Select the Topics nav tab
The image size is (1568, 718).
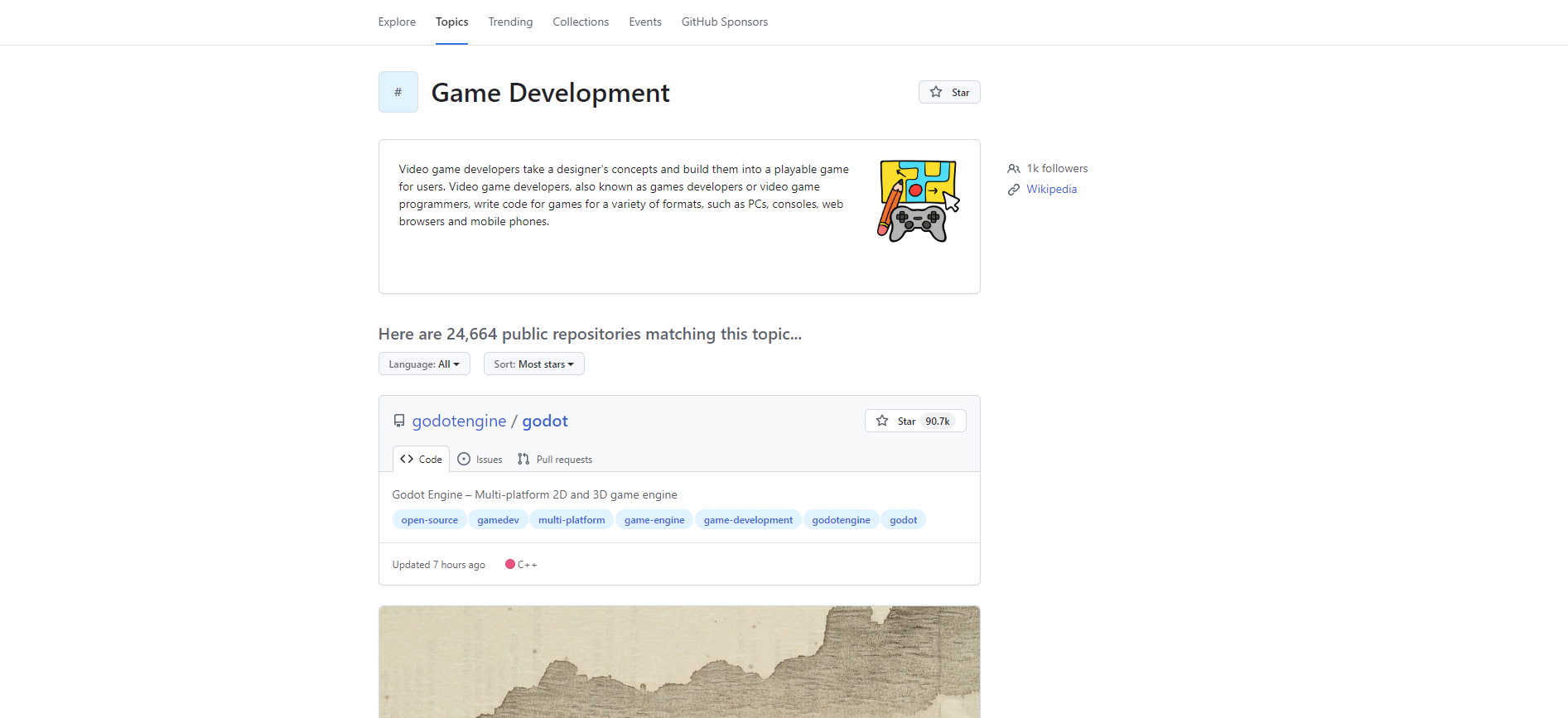point(451,22)
